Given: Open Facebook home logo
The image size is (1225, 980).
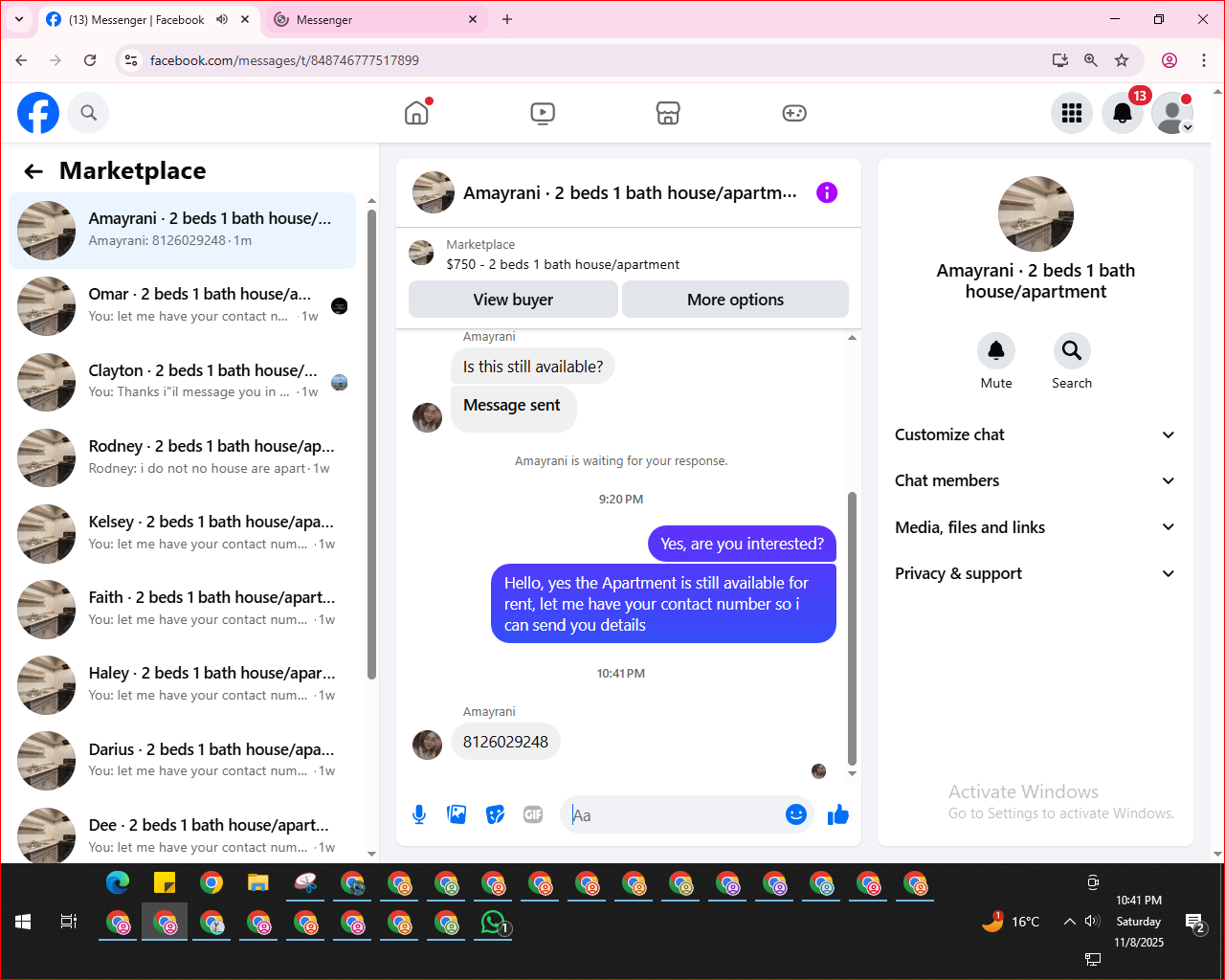Looking at the screenshot, I should (38, 113).
